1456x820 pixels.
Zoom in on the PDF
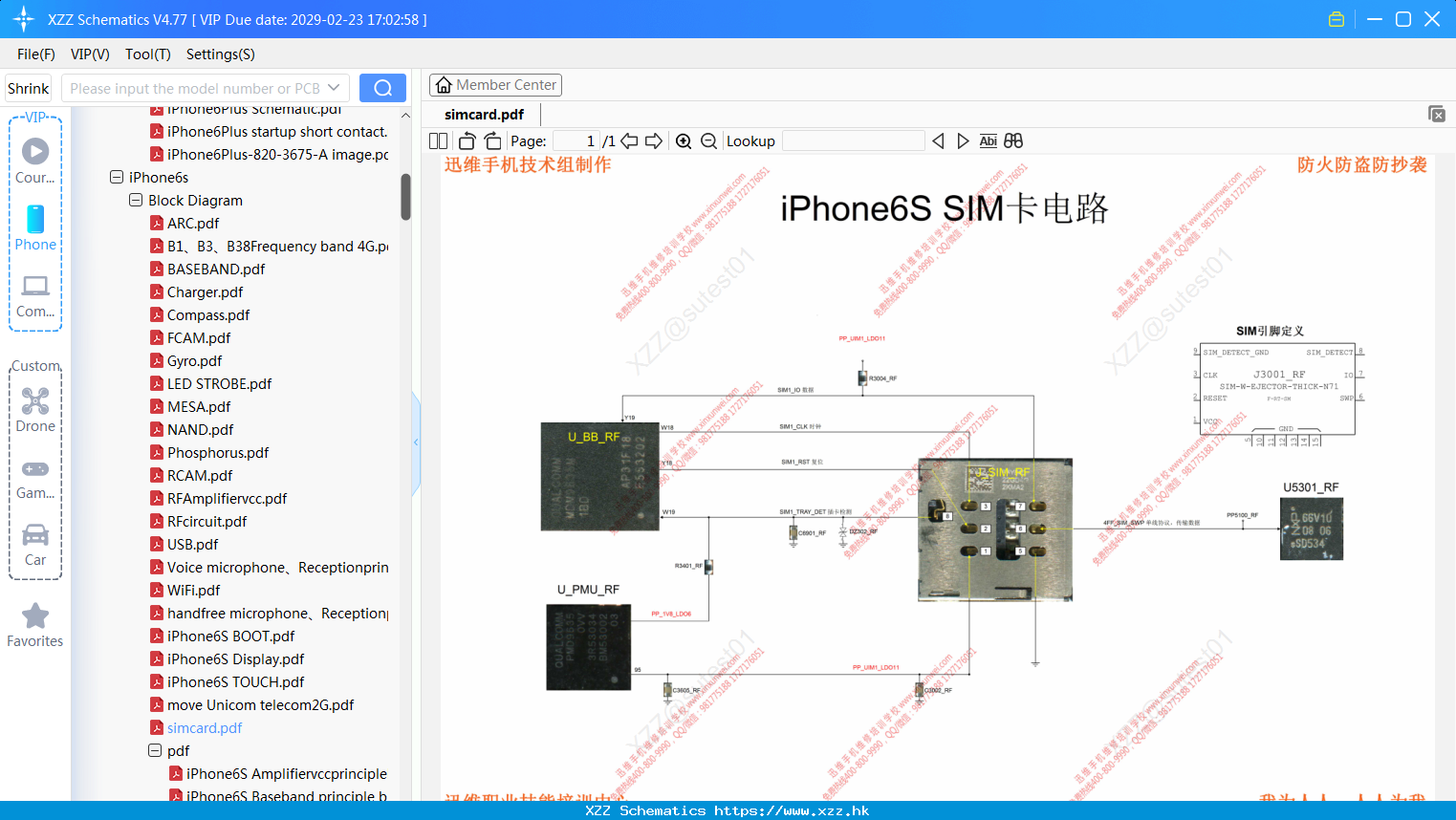pyautogui.click(x=684, y=140)
